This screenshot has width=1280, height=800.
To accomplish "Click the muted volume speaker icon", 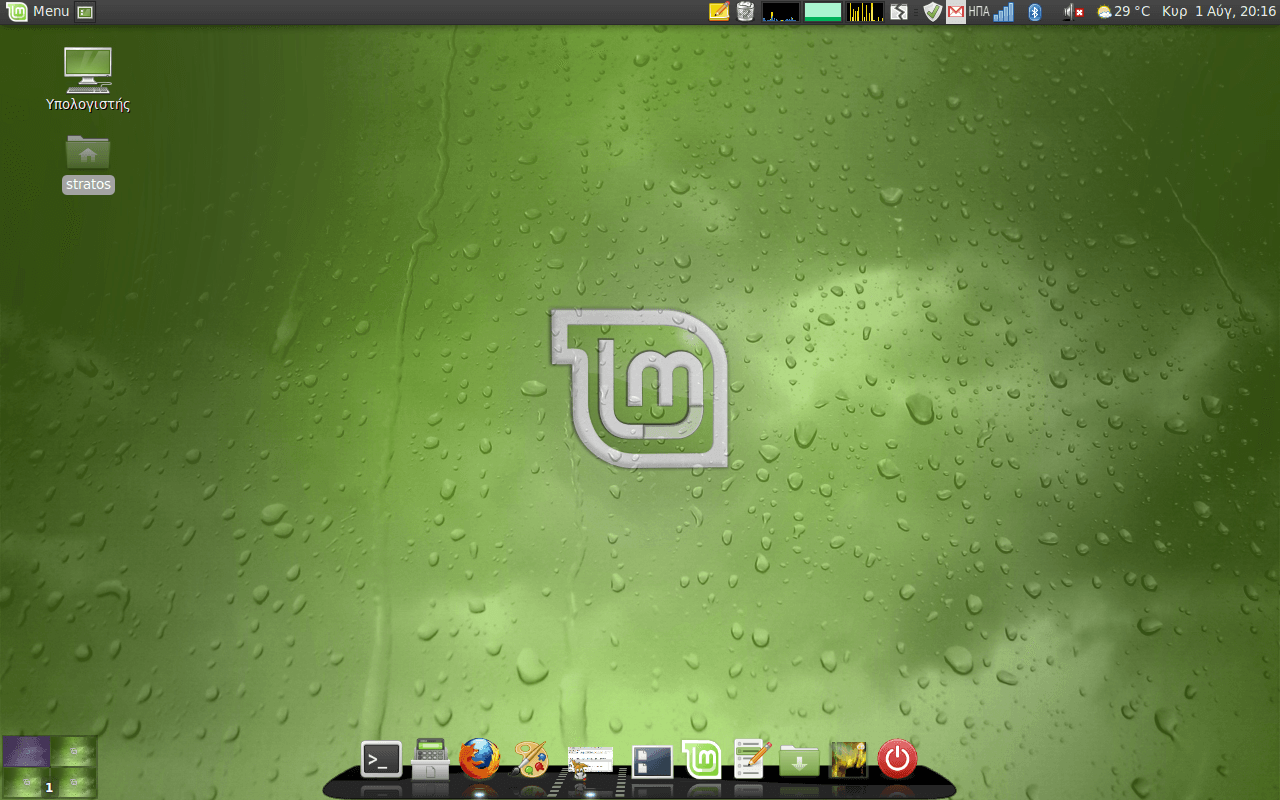I will click(x=1074, y=12).
